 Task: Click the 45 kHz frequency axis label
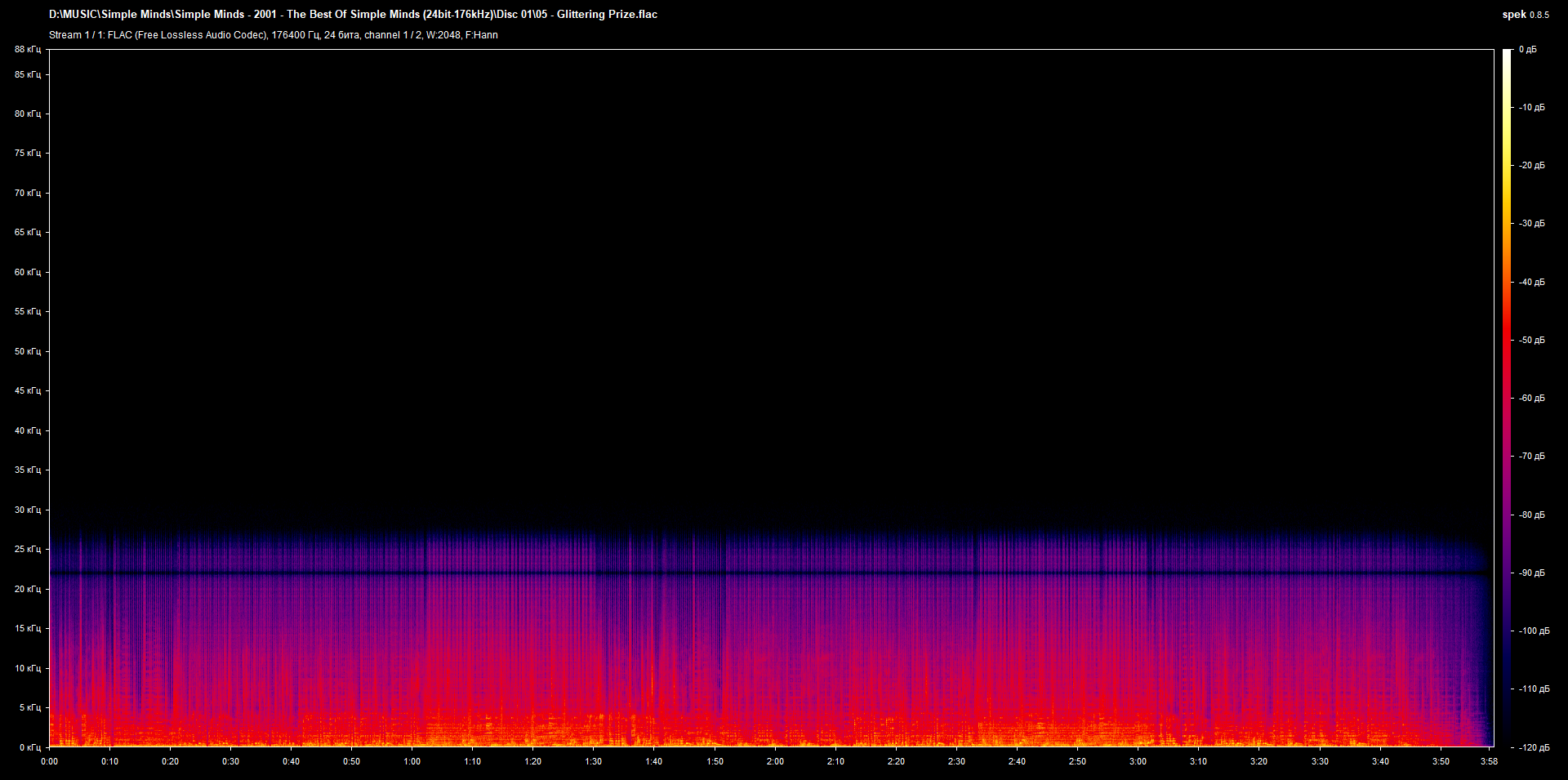click(x=27, y=390)
